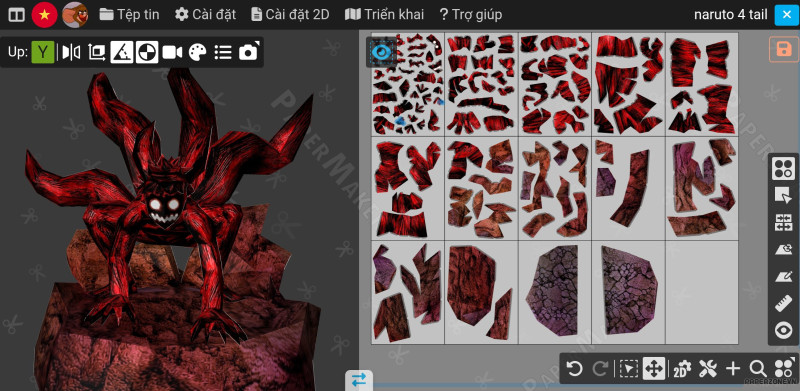The image size is (800, 391).
Task: Select the ruler measure tool
Action: tap(783, 304)
